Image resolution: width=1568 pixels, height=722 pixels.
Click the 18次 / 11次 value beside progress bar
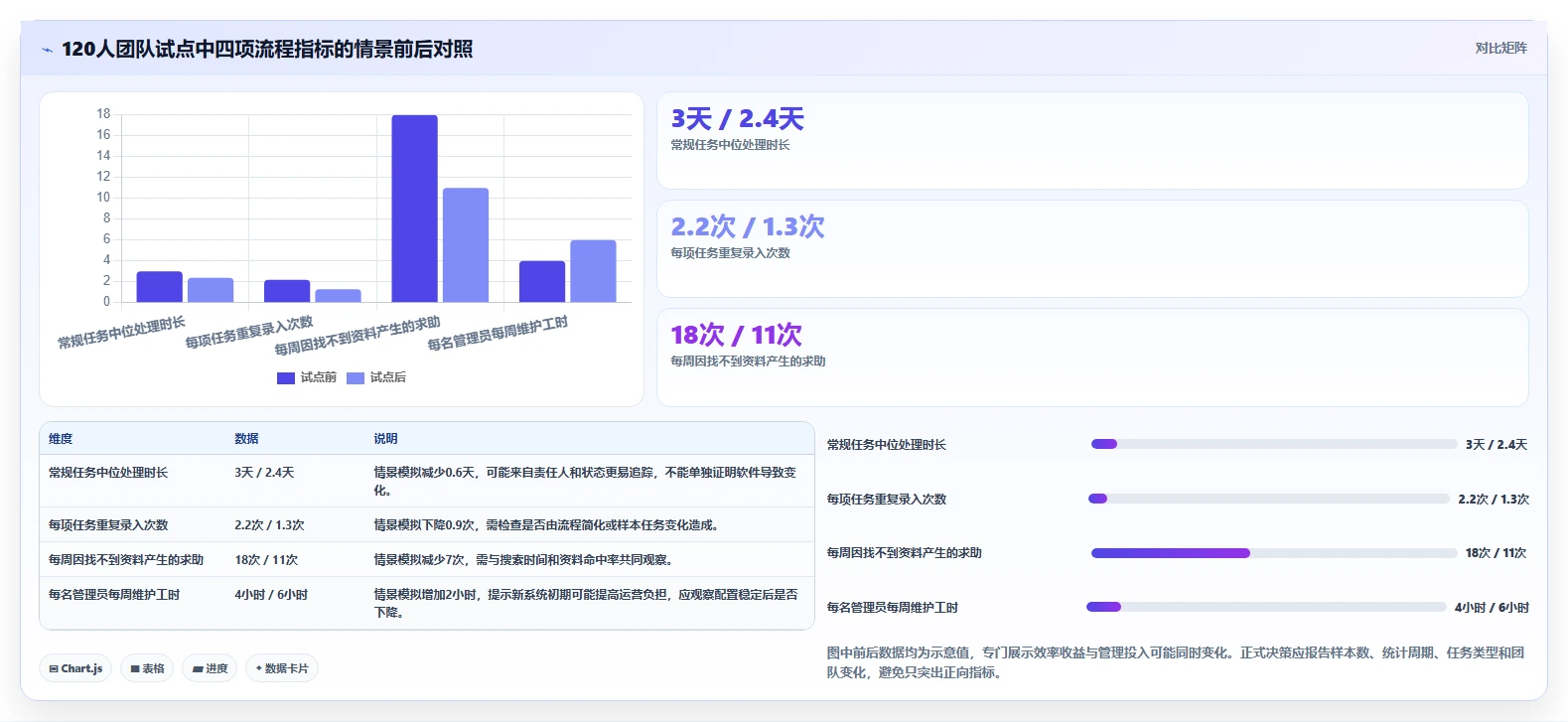(x=1497, y=553)
